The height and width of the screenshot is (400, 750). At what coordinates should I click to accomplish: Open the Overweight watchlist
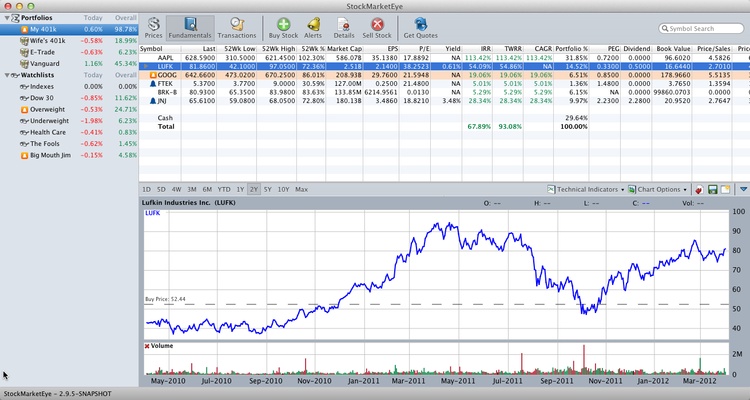pyautogui.click(x=69, y=110)
